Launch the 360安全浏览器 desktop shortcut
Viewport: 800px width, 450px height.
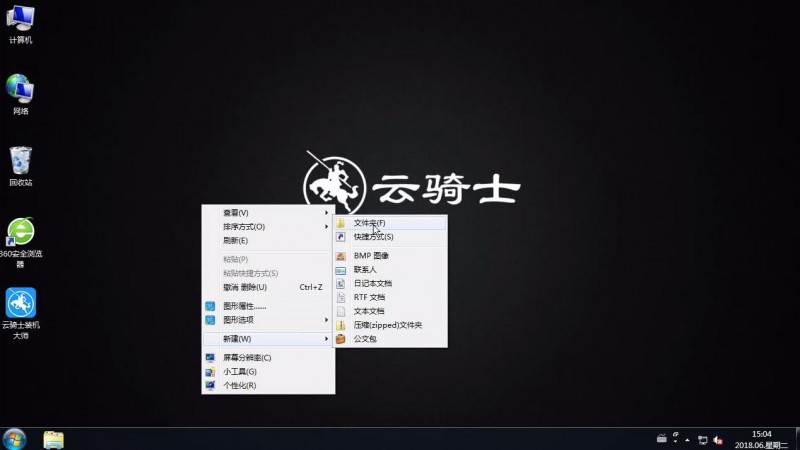[20, 242]
